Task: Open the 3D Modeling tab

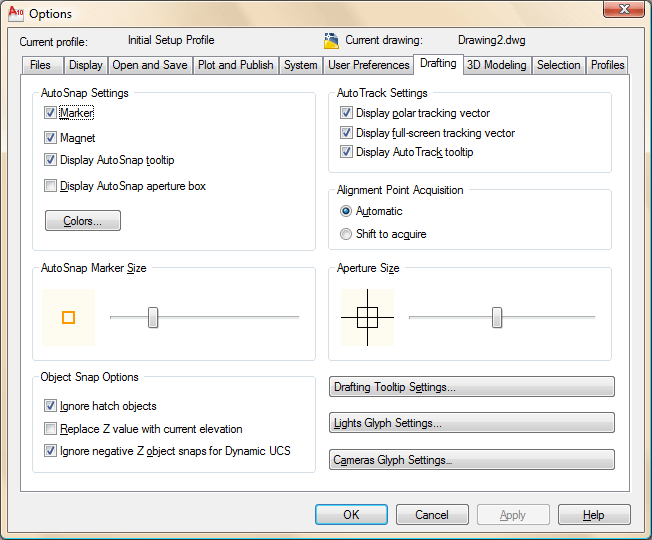Action: [x=496, y=65]
